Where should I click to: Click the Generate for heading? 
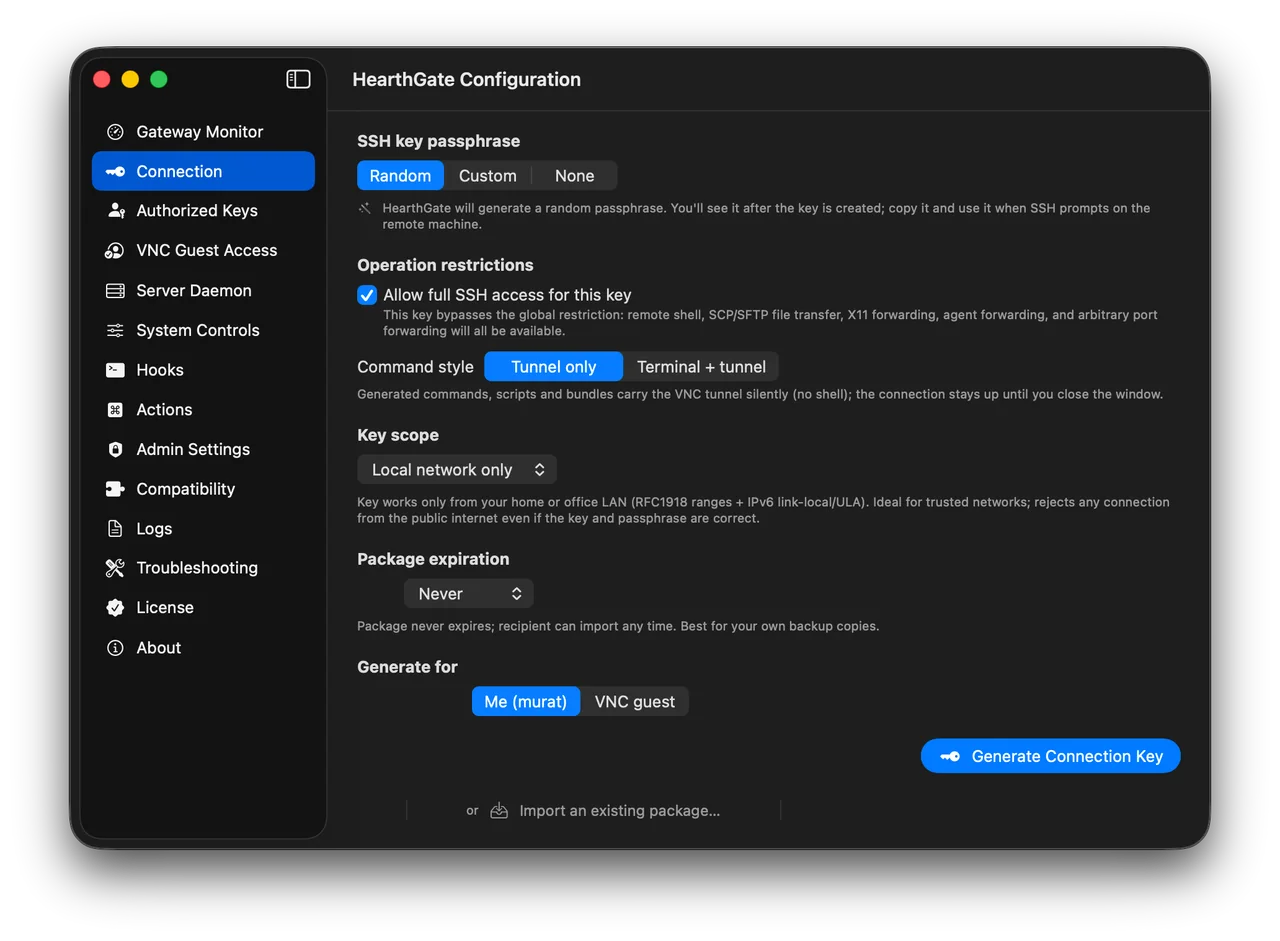(x=407, y=667)
